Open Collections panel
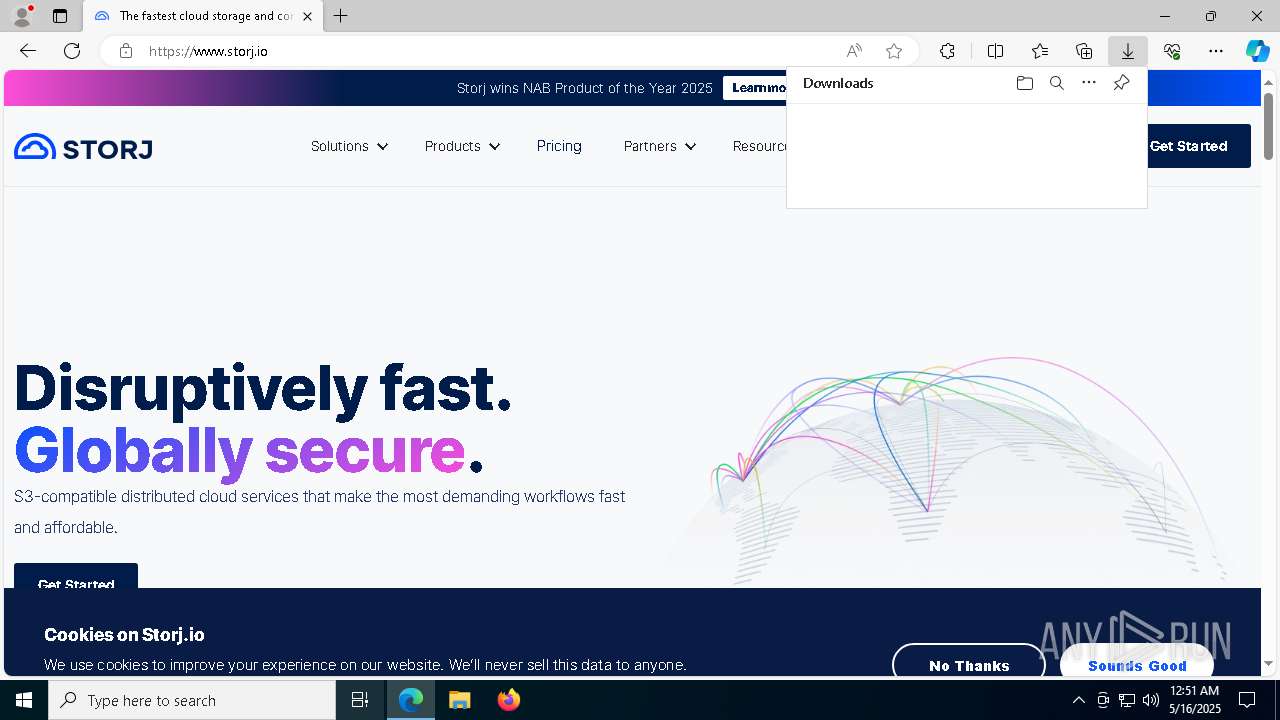Image resolution: width=1280 pixels, height=720 pixels. click(1084, 51)
